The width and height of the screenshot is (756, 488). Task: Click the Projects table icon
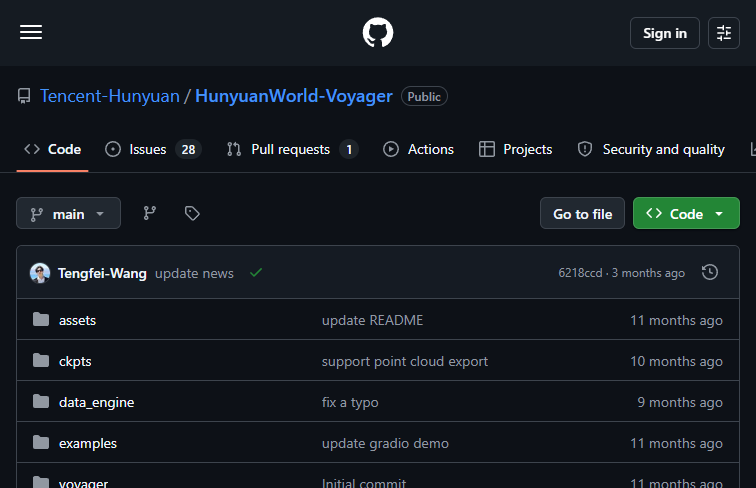[487, 149]
